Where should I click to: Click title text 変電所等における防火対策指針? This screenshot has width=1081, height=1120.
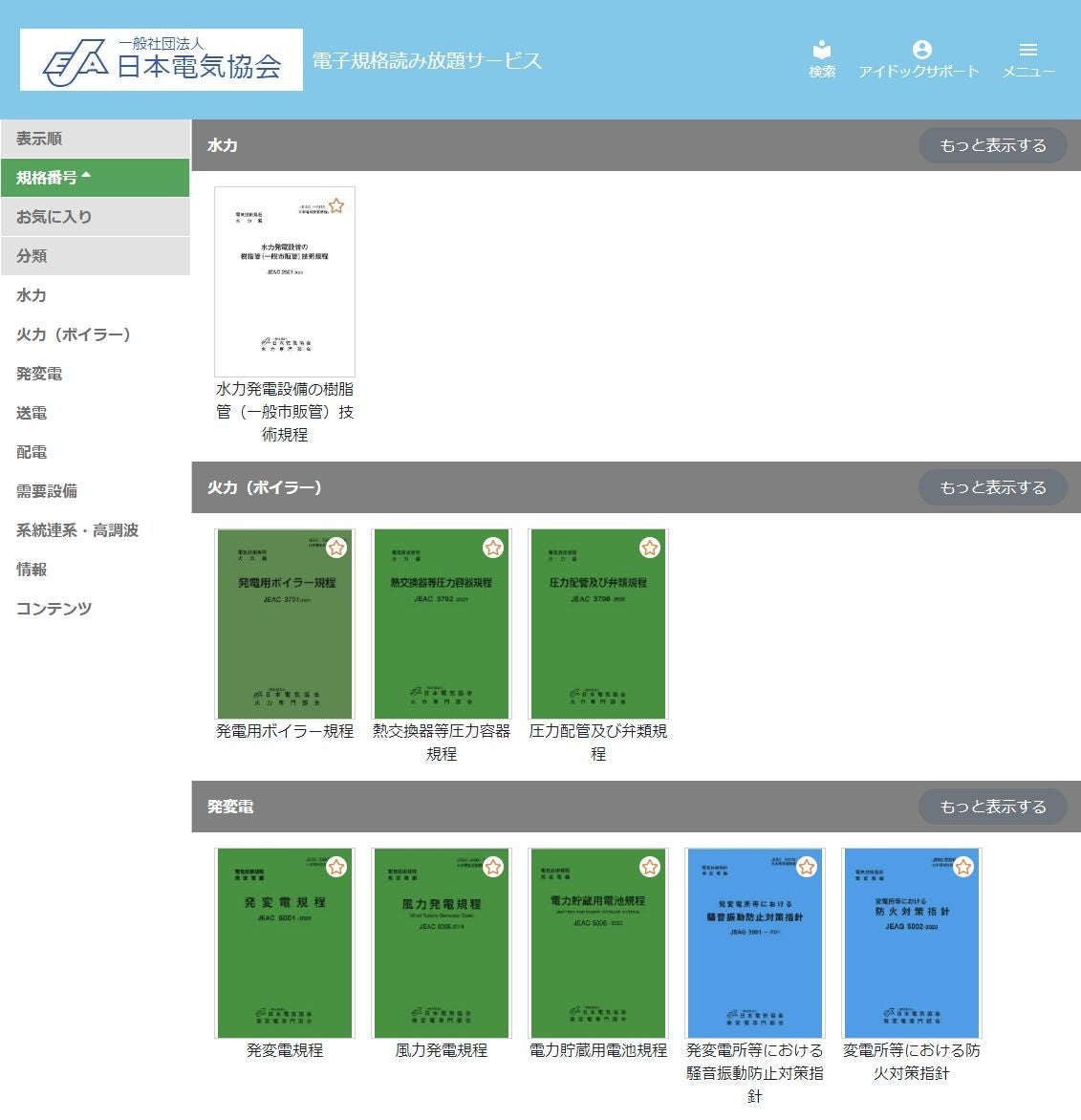(x=912, y=1062)
